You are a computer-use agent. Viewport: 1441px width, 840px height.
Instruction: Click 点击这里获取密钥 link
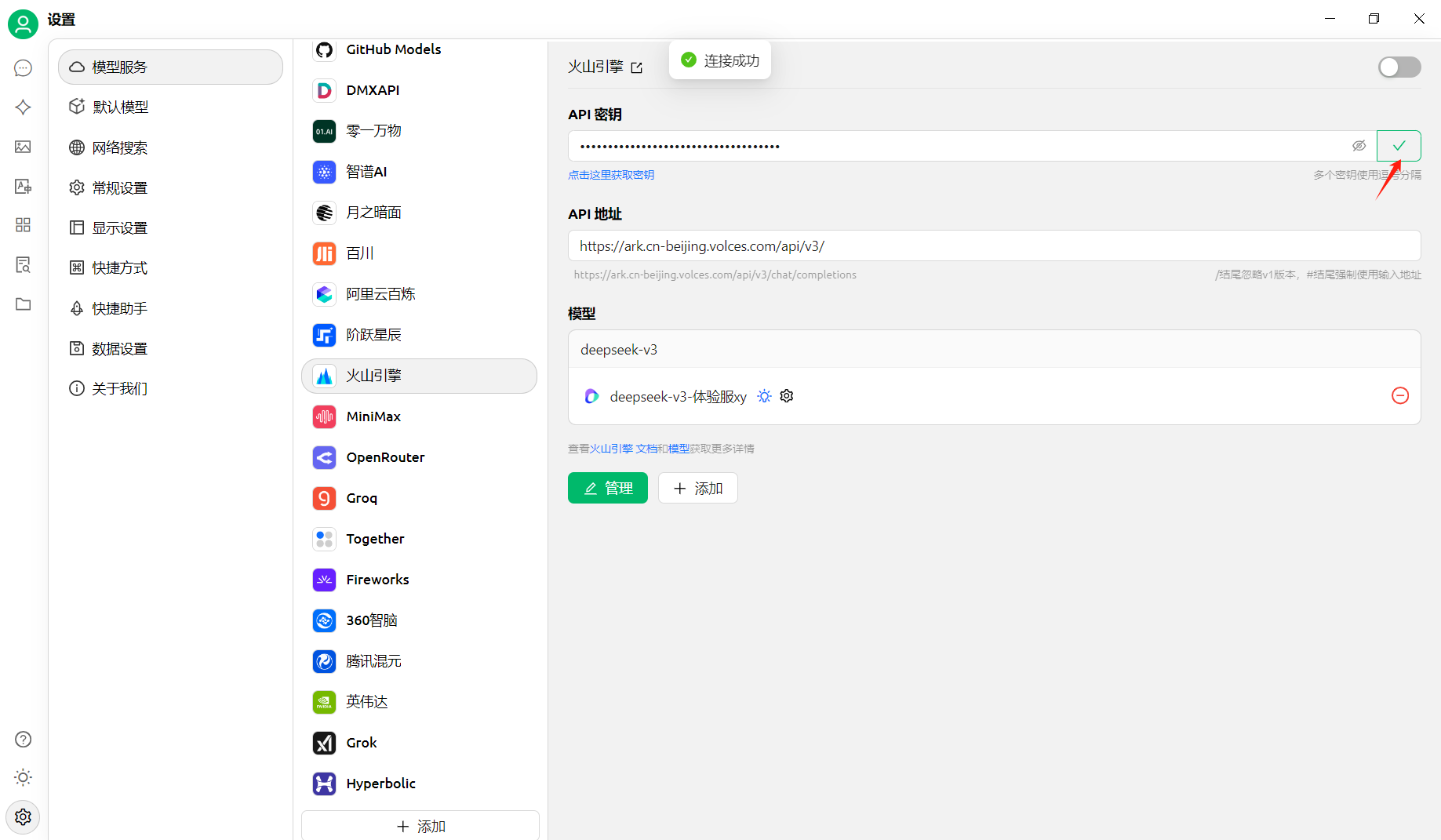click(x=611, y=175)
